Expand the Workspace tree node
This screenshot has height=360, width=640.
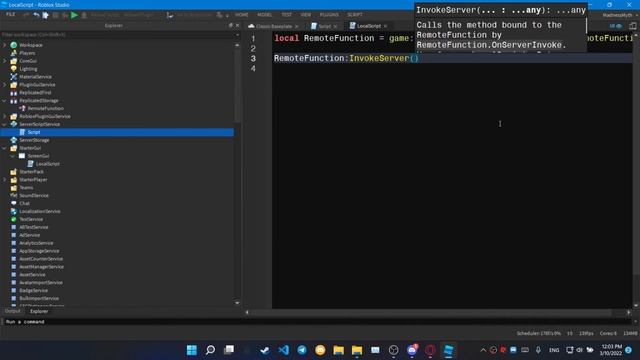tap(5, 45)
